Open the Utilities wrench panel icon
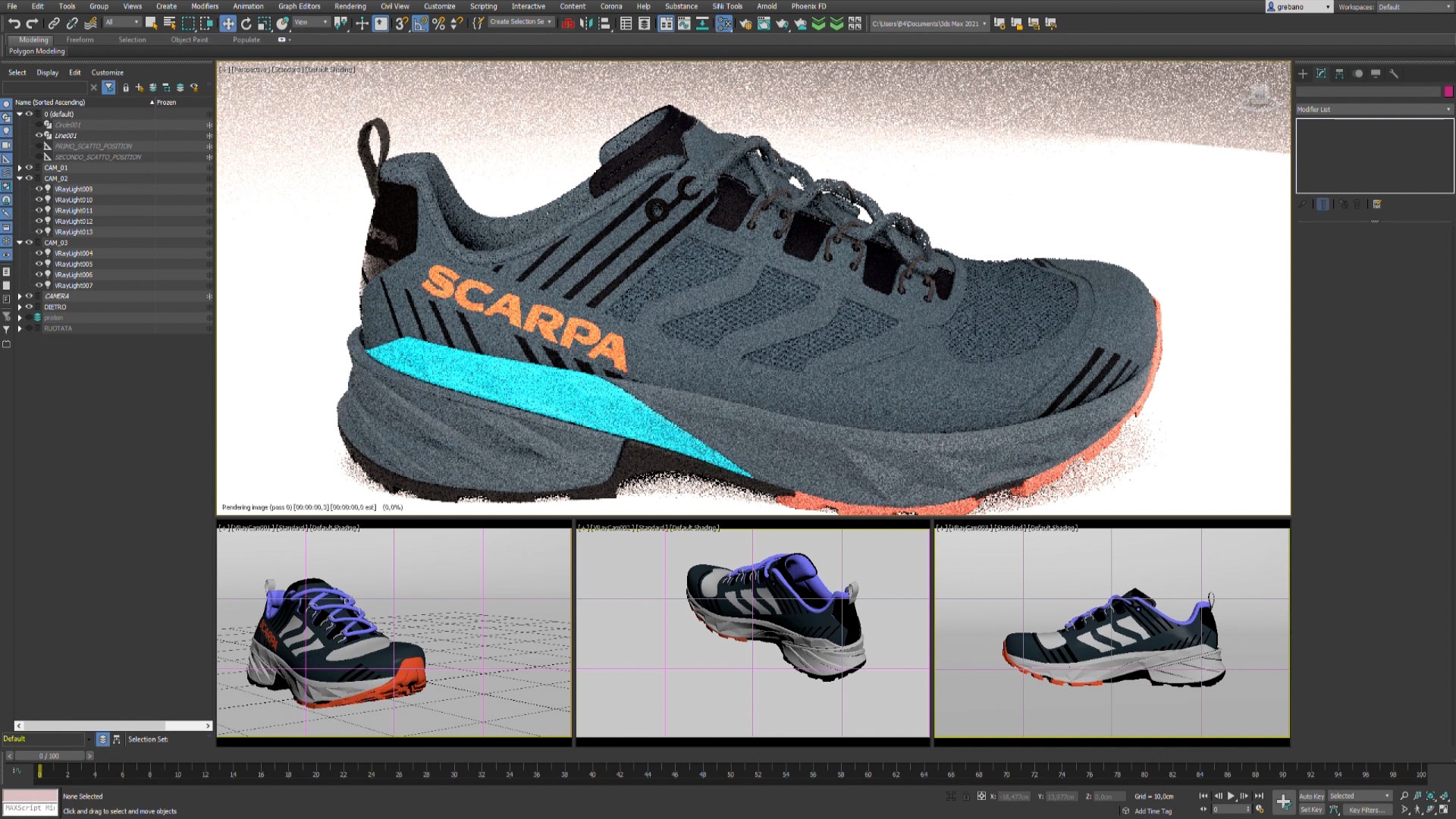This screenshot has height=819, width=1456. 1394,74
